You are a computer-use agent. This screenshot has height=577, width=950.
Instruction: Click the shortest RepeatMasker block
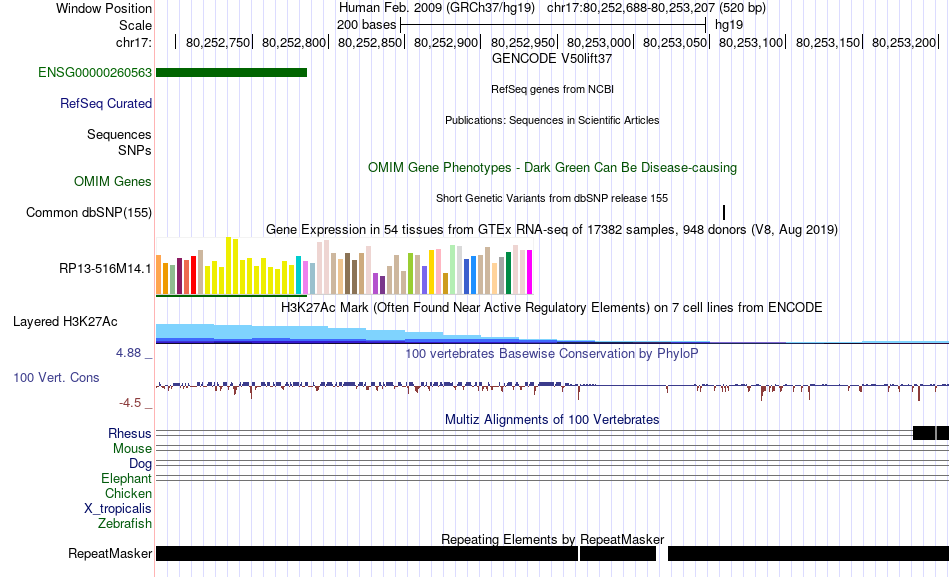(x=619, y=553)
